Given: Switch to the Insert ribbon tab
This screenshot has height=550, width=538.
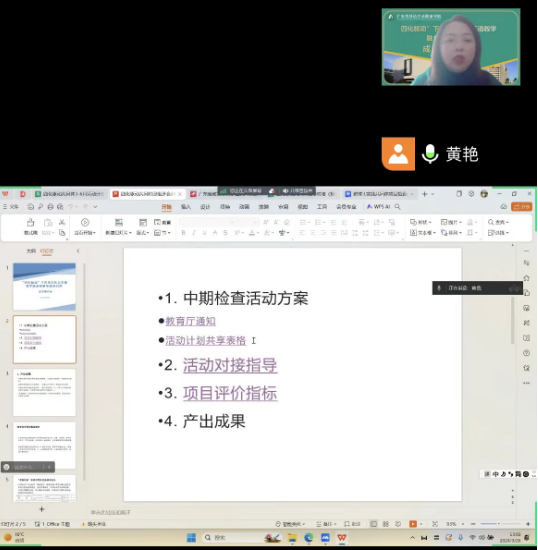Looking at the screenshot, I should tap(186, 207).
